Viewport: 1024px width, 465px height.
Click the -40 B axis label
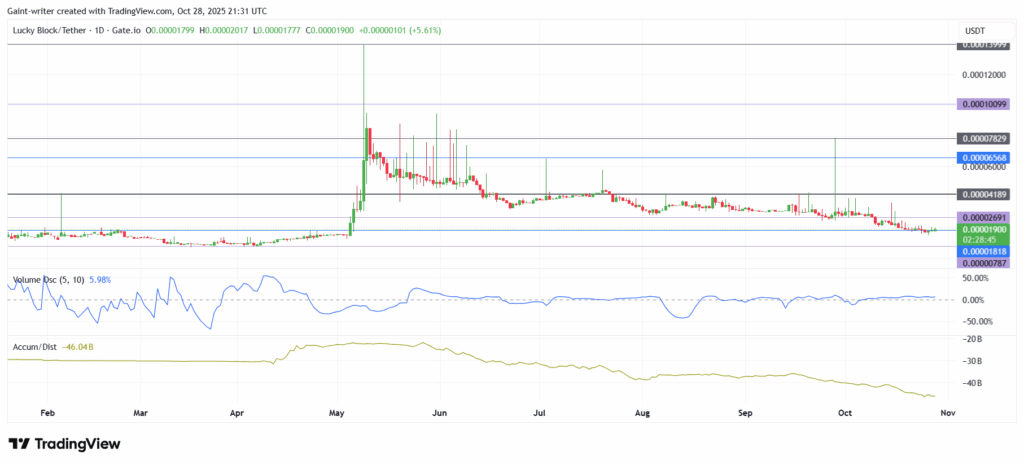[x=972, y=383]
